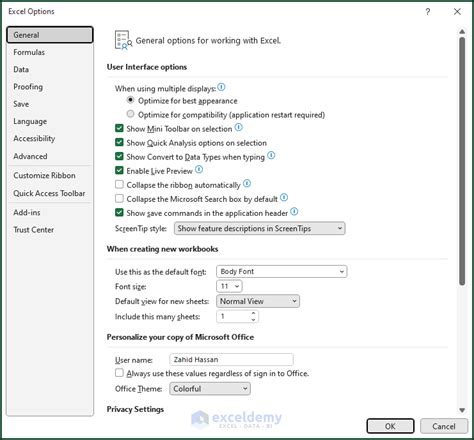The width and height of the screenshot is (474, 440).
Task: Open the default font Body Font dropdown
Action: pyautogui.click(x=282, y=271)
